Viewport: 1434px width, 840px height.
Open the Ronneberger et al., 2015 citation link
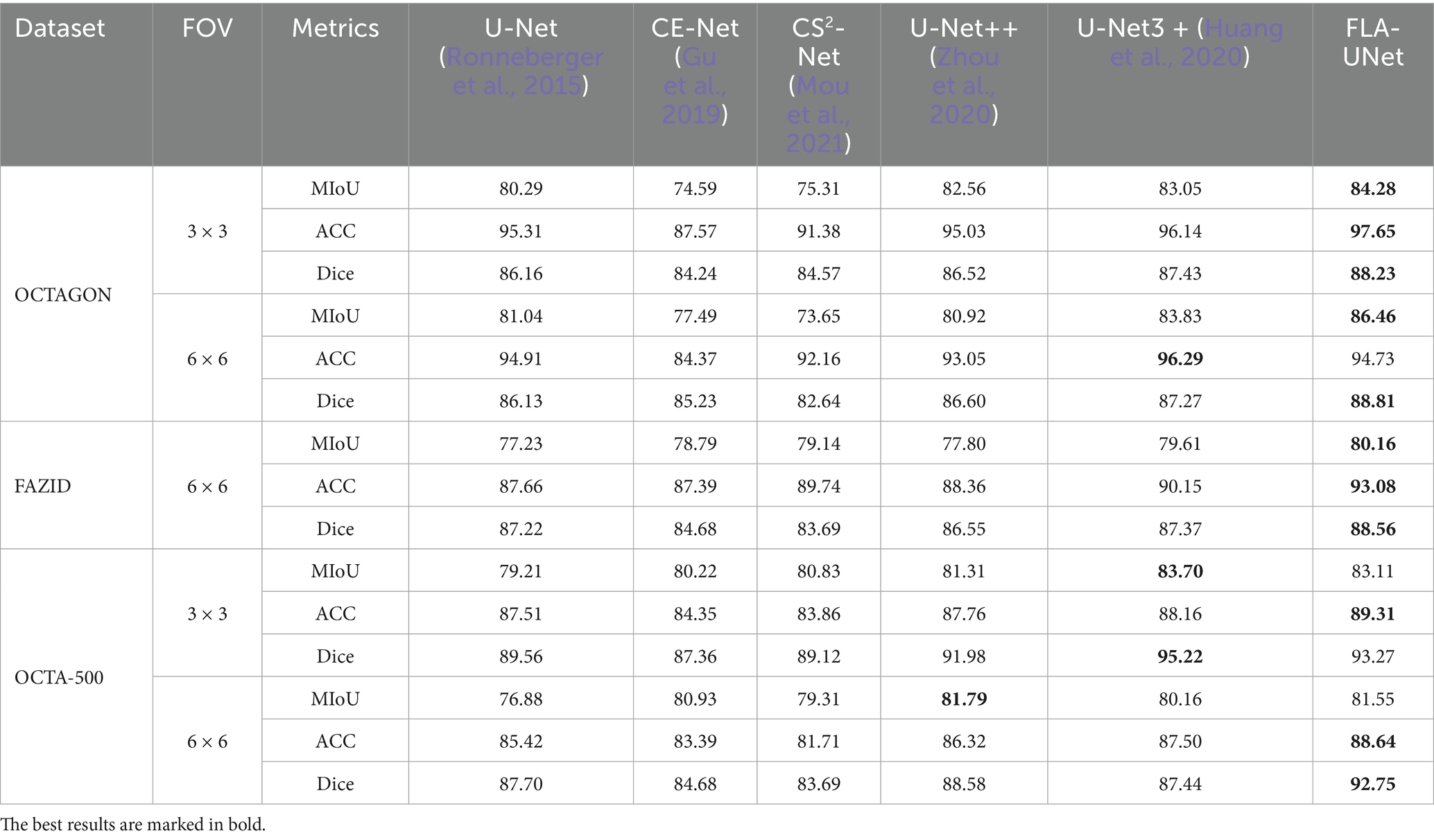pyautogui.click(x=520, y=71)
